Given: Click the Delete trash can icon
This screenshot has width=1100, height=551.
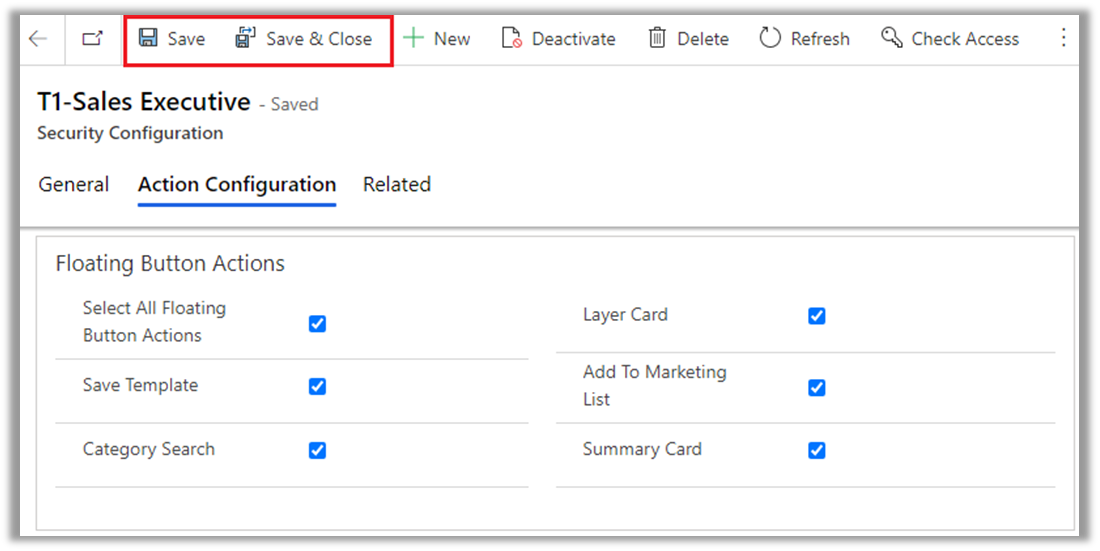Looking at the screenshot, I should (x=657, y=39).
